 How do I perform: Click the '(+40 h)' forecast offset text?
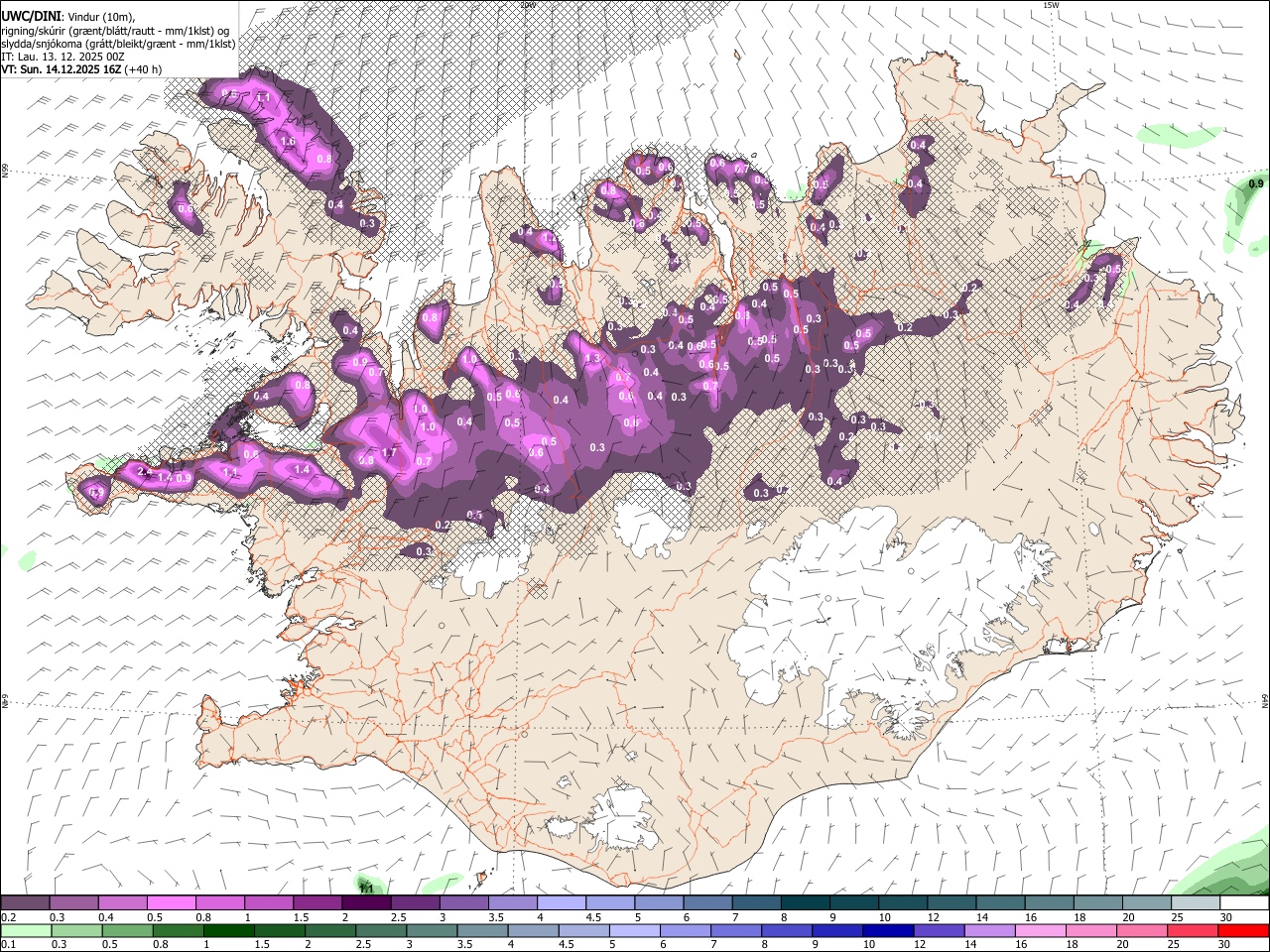[144, 69]
